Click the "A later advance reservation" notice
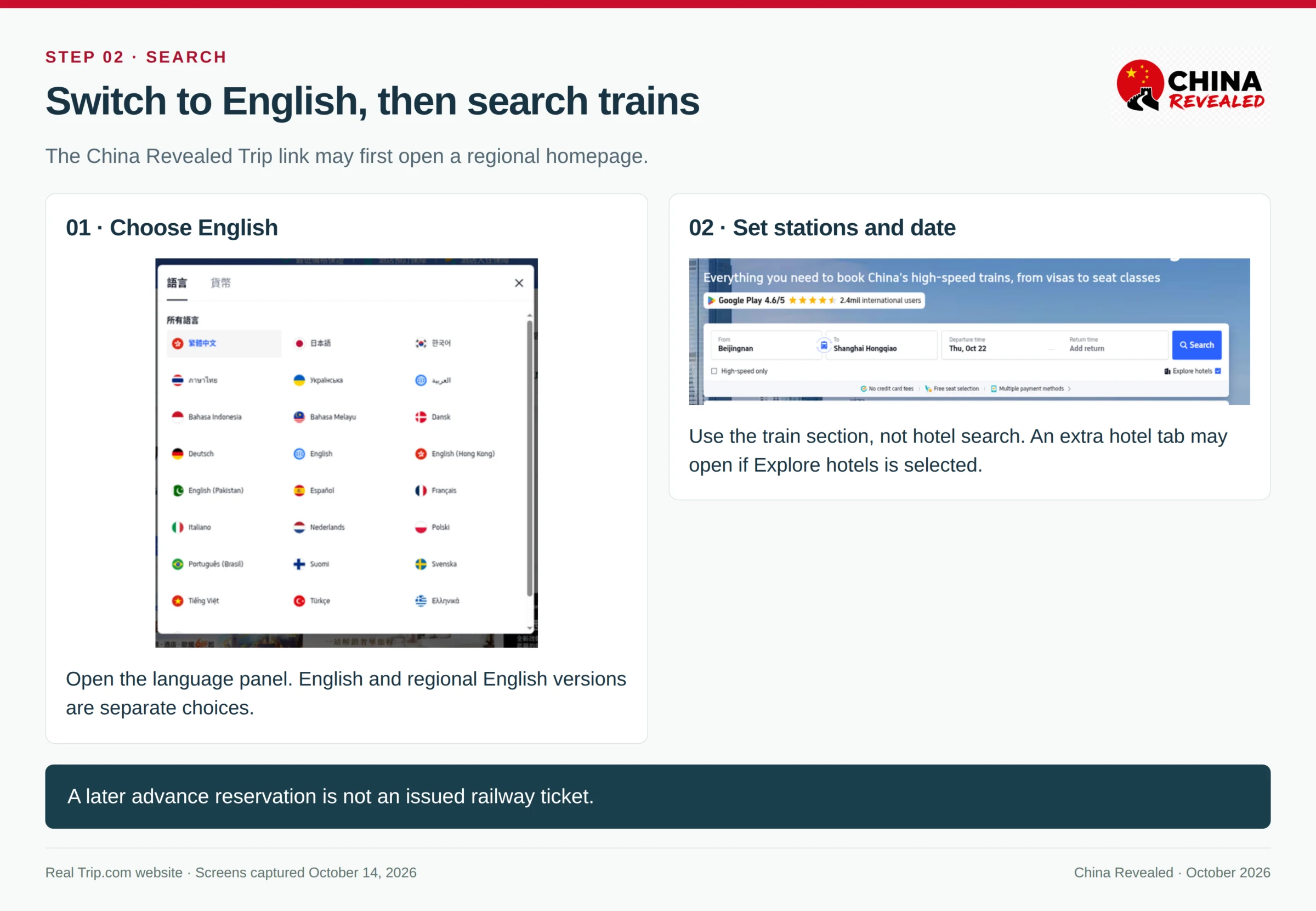 [x=657, y=796]
